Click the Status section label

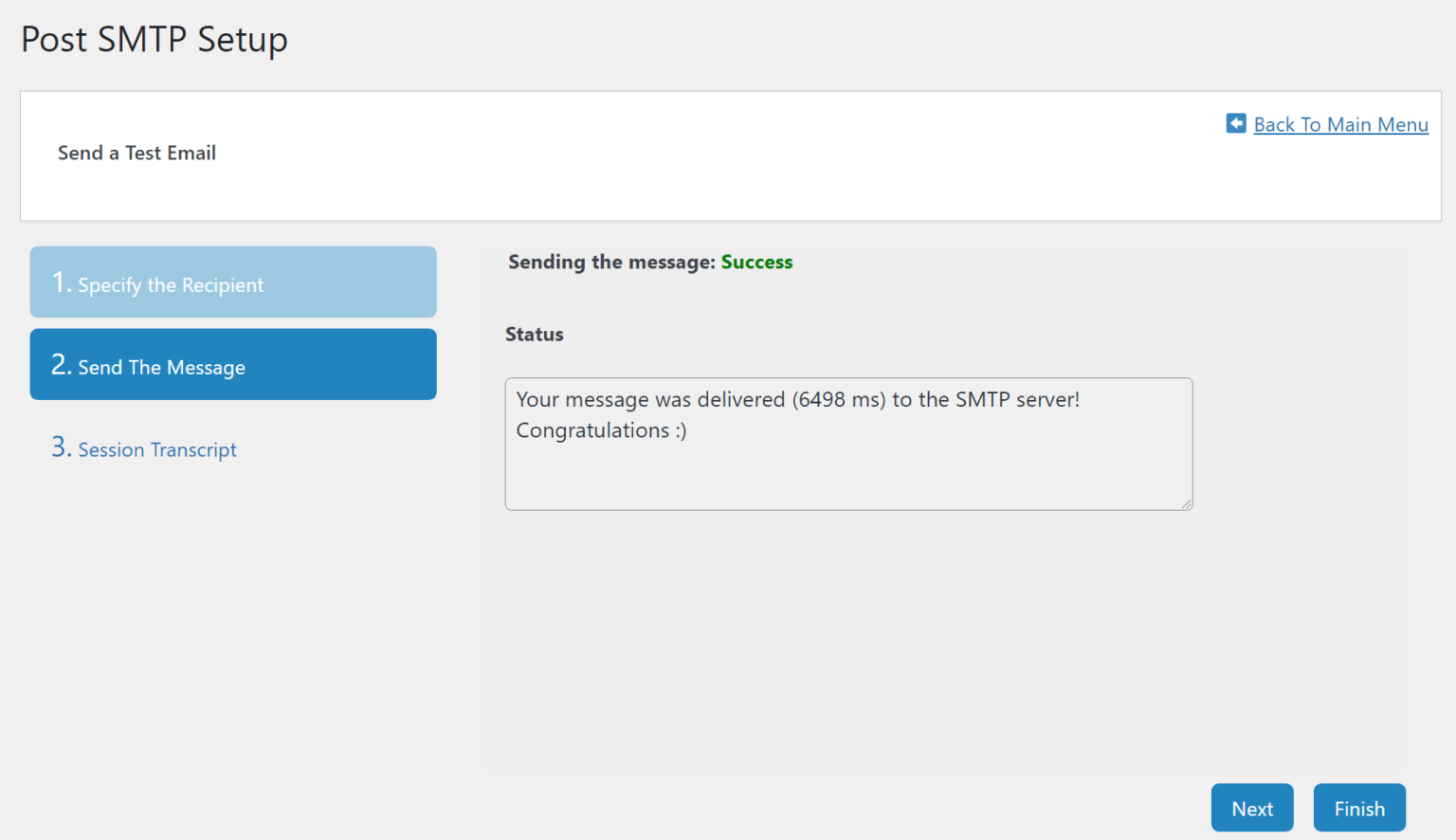tap(535, 334)
